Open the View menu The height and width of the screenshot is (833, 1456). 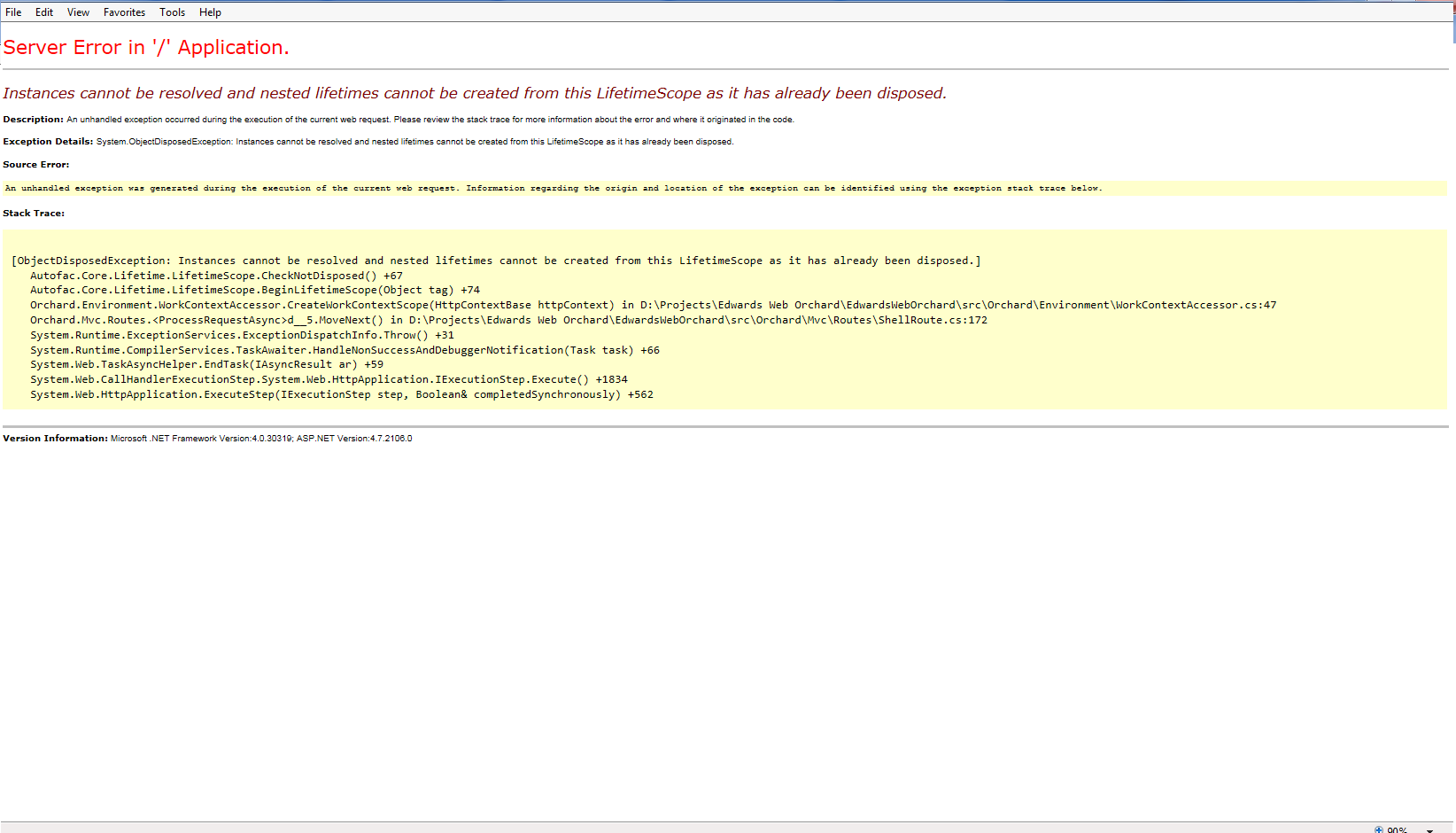tap(78, 12)
